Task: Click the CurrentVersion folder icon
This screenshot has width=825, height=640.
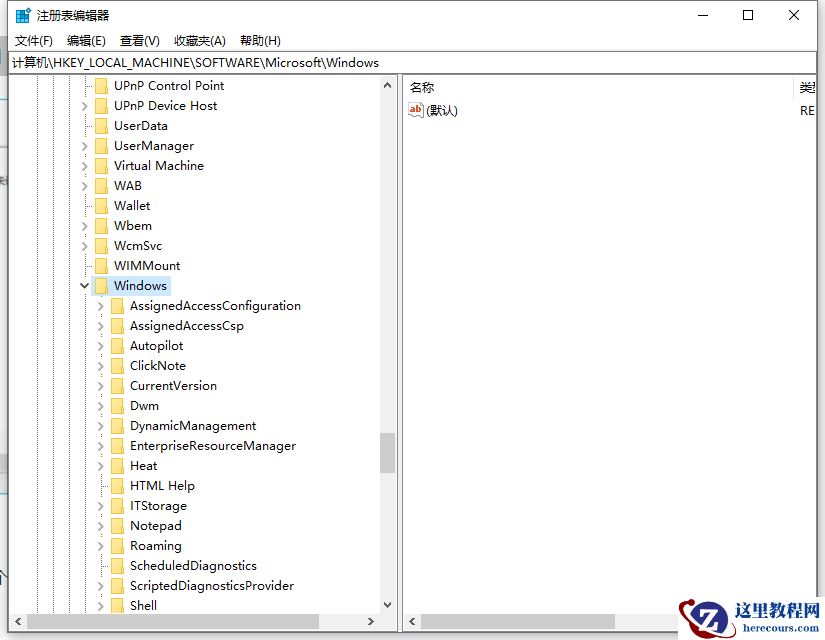Action: click(119, 385)
